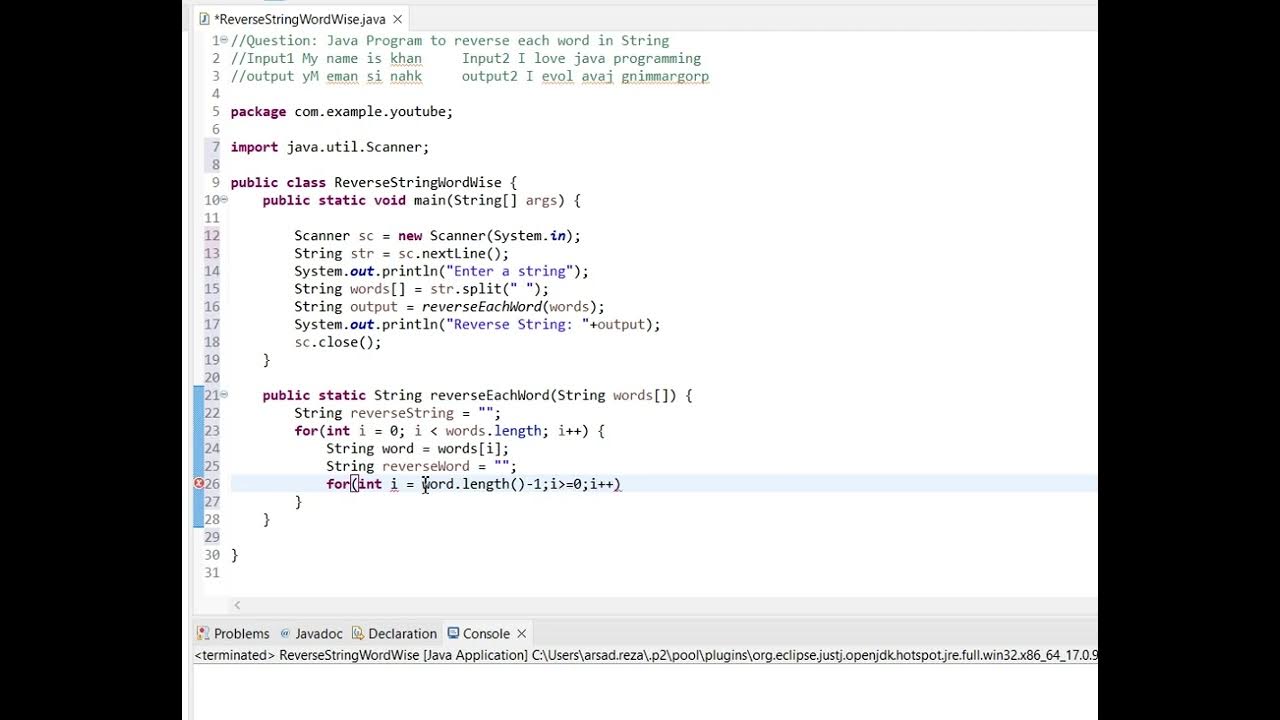Image resolution: width=1280 pixels, height=720 pixels.
Task: Click 'String words[] = str.split' line
Action: tap(421, 290)
